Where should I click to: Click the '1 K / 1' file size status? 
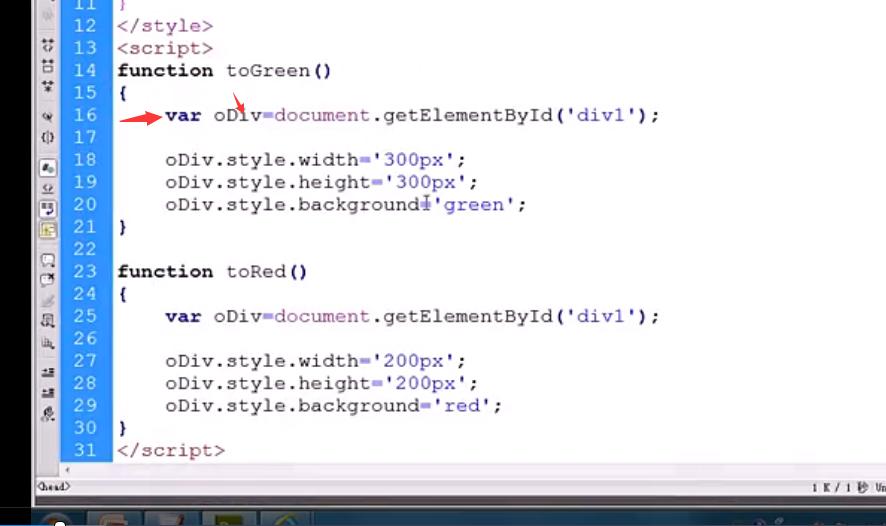(x=831, y=487)
